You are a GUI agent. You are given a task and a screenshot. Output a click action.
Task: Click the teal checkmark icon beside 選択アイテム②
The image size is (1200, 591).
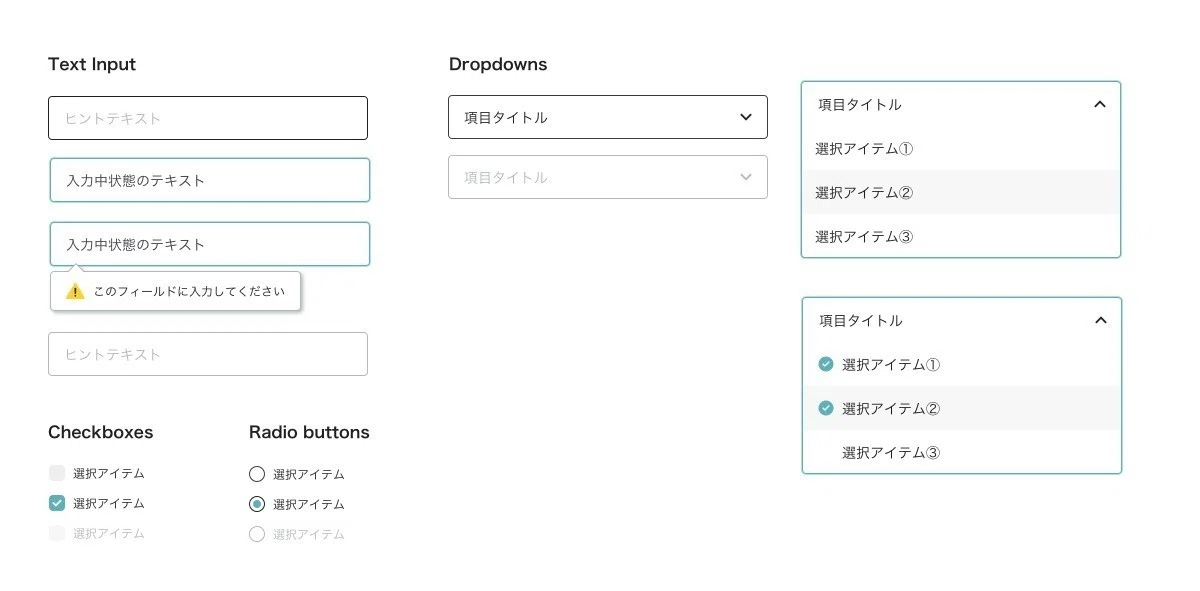coord(826,408)
